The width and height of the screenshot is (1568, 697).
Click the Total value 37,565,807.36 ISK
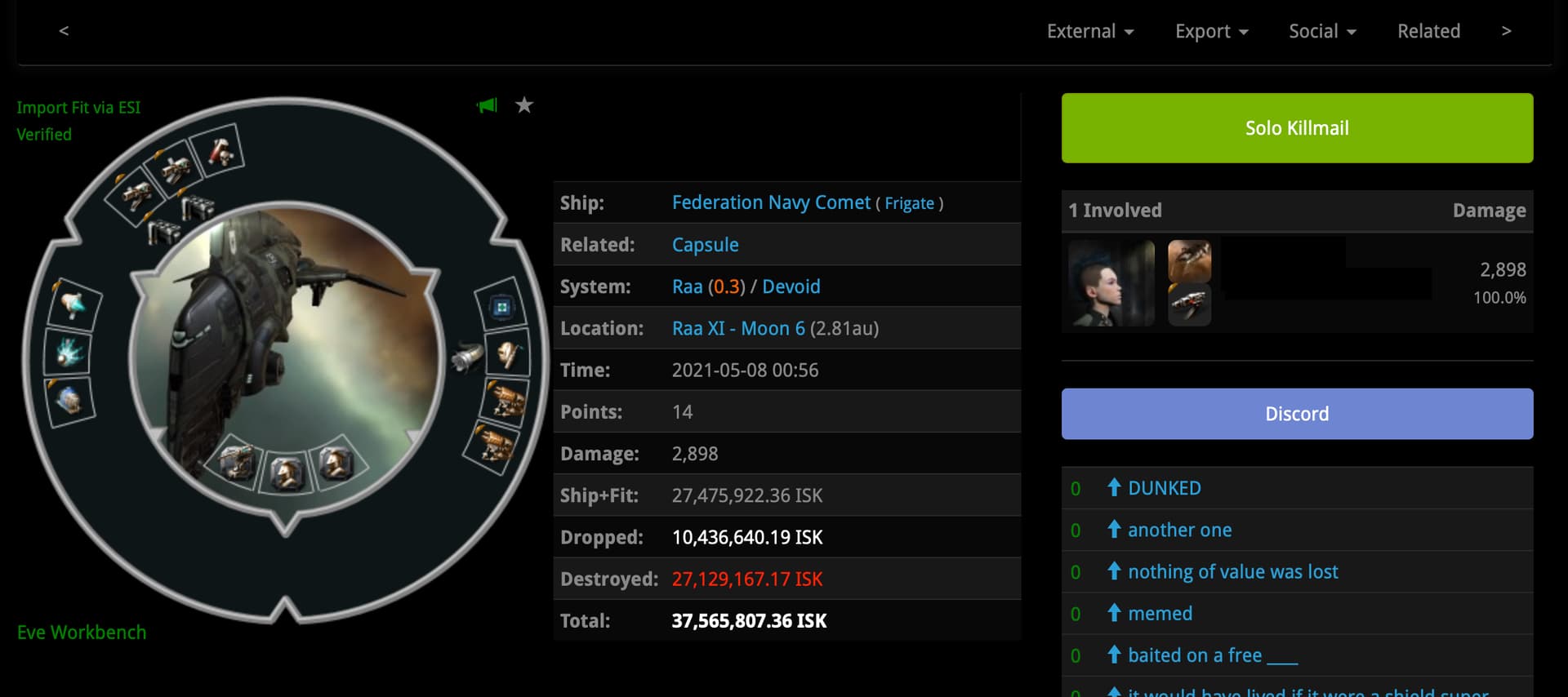click(749, 621)
